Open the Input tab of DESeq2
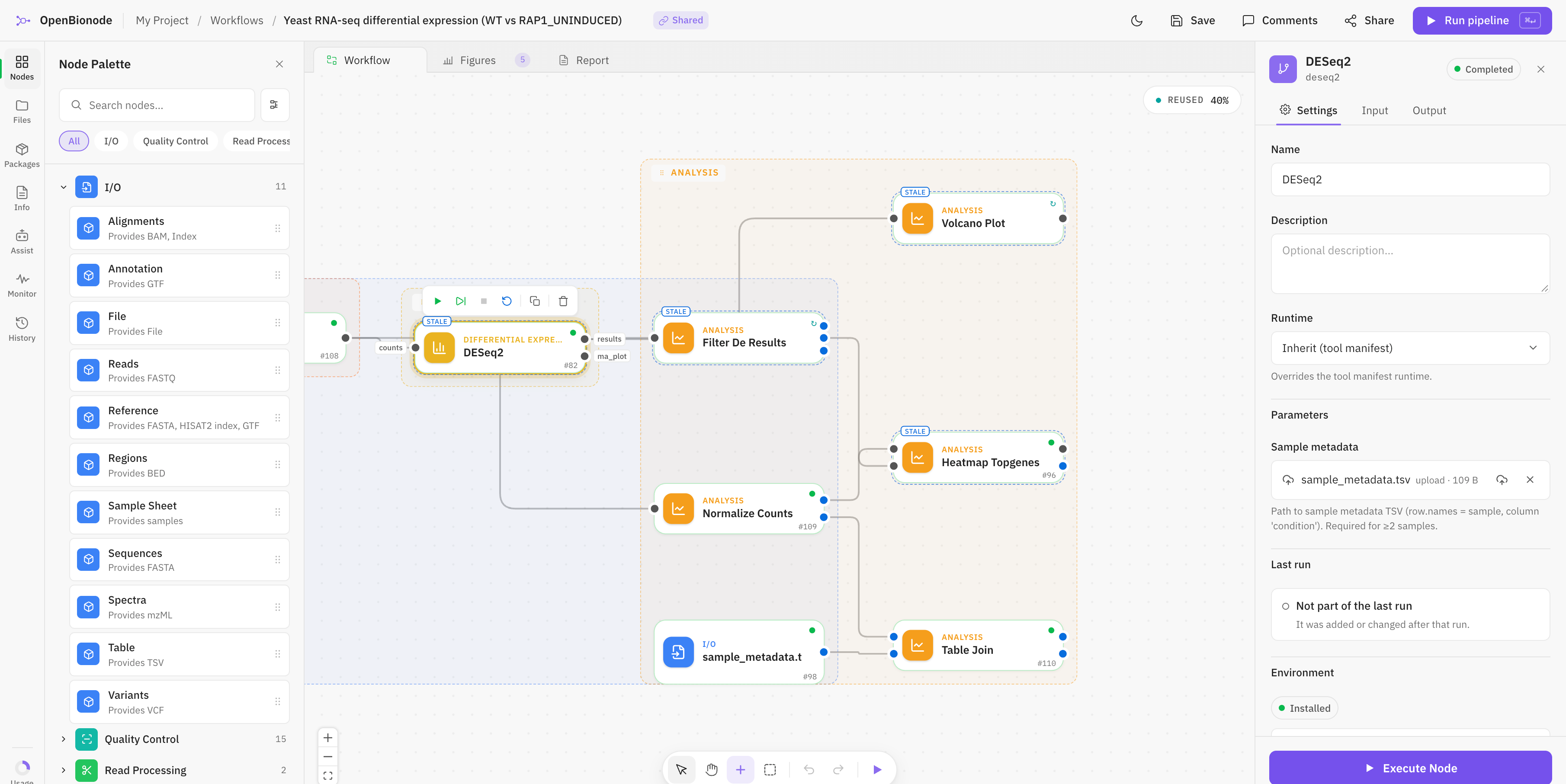 point(1374,110)
